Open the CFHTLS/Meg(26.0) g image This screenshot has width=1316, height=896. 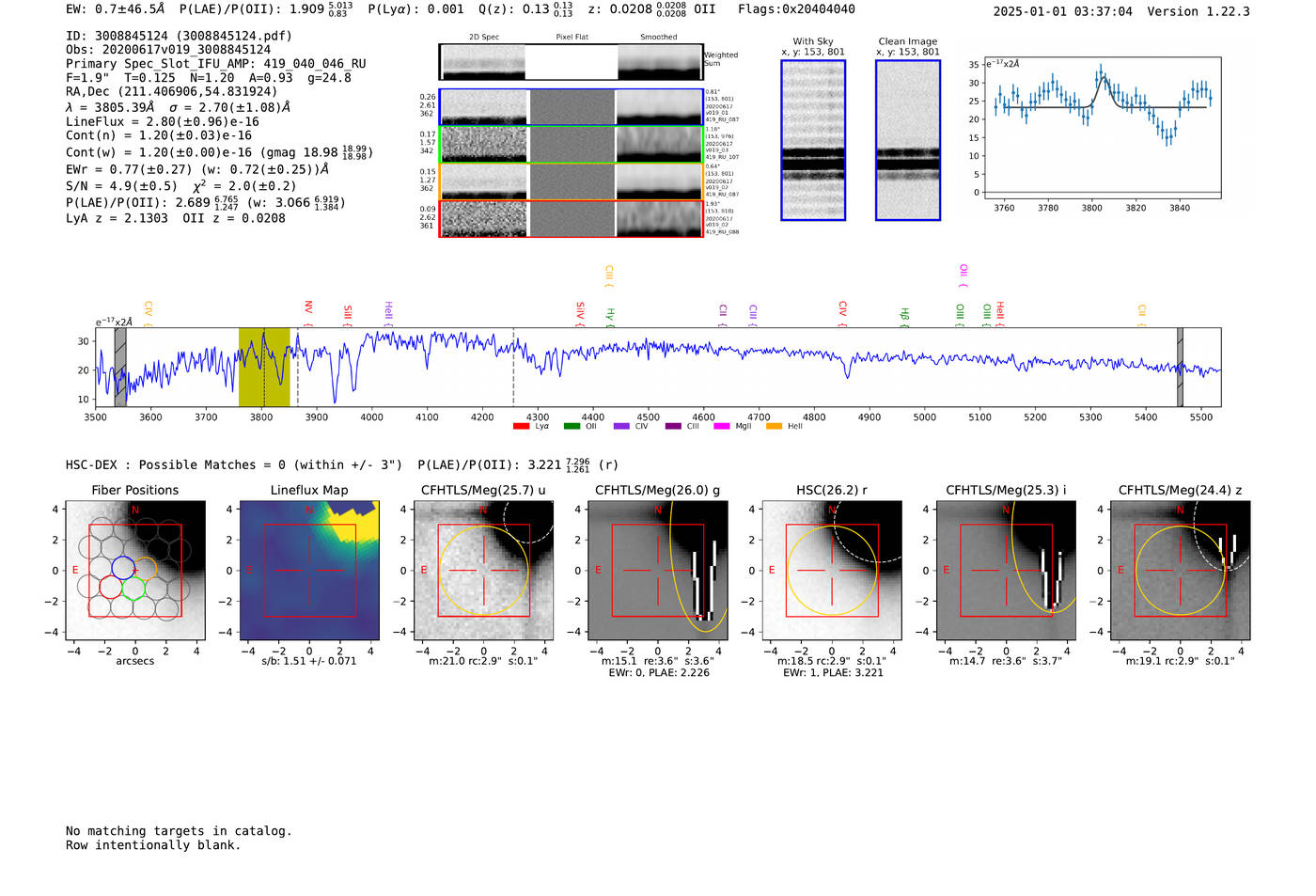click(658, 571)
